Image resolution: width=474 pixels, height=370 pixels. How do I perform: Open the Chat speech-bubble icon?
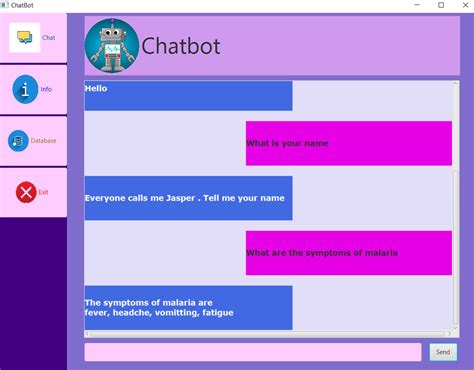pos(25,38)
